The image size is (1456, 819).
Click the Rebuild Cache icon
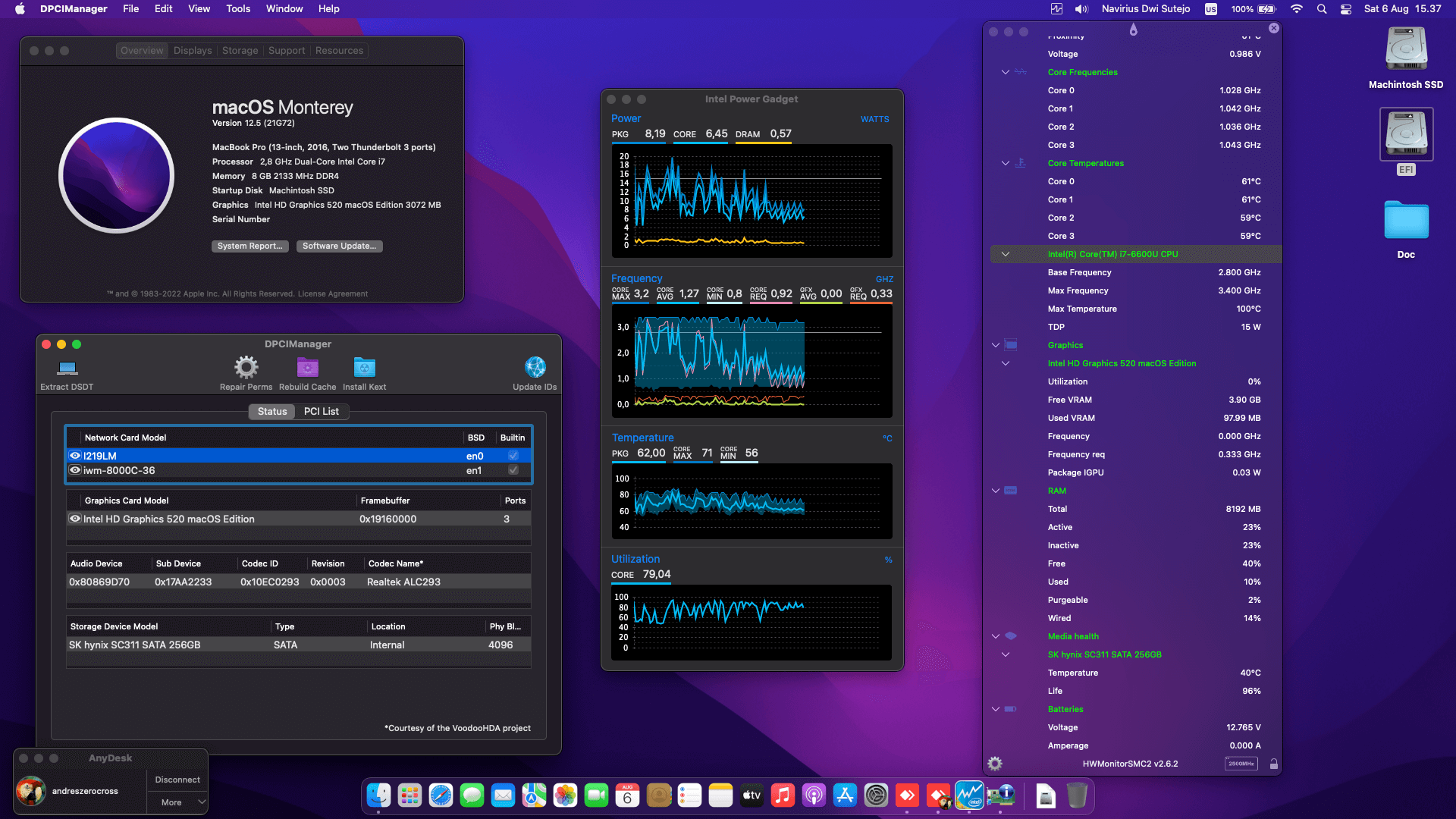[x=307, y=368]
